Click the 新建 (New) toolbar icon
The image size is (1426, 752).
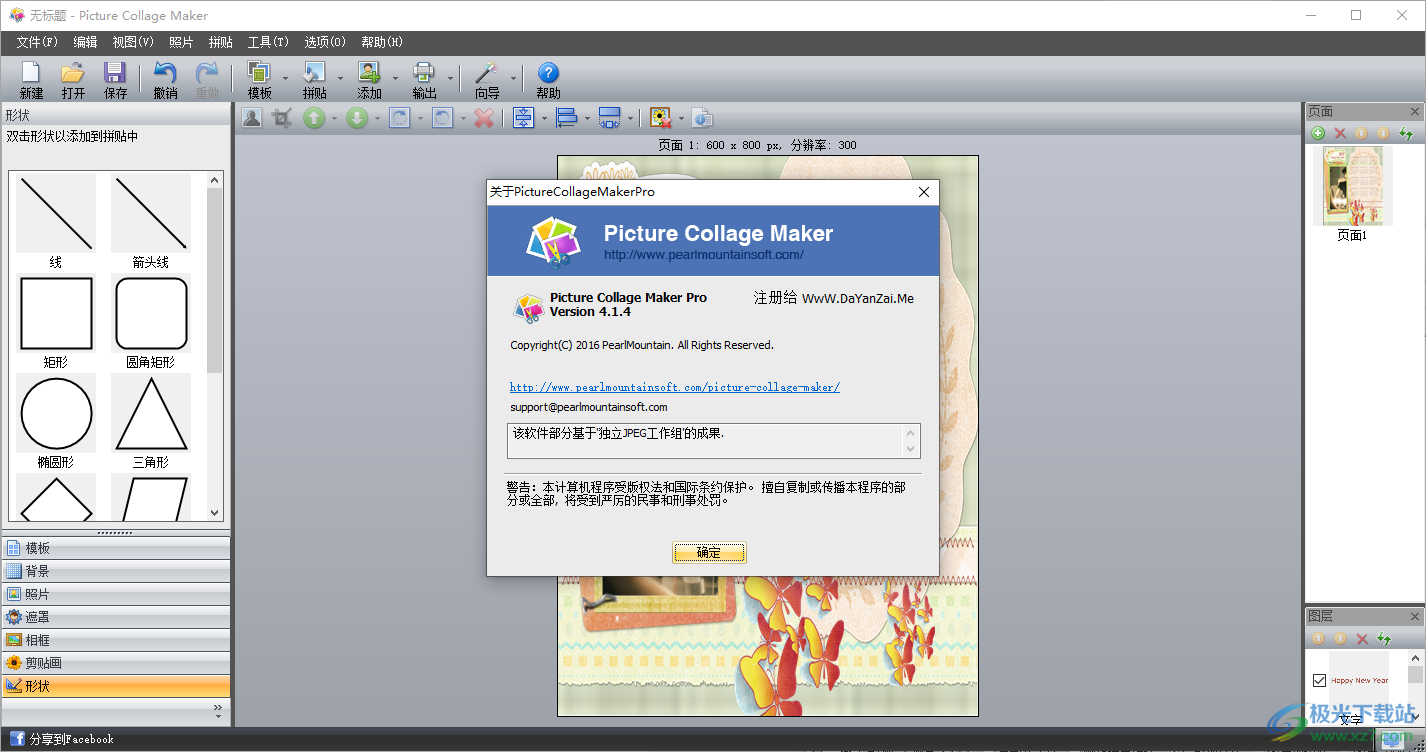click(x=31, y=73)
